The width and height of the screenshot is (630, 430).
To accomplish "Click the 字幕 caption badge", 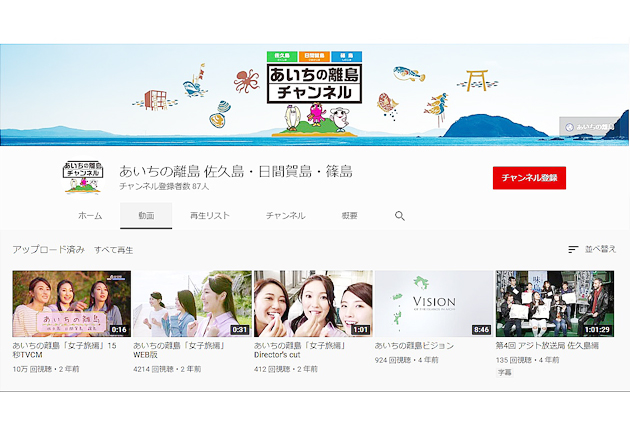I will pyautogui.click(x=505, y=373).
